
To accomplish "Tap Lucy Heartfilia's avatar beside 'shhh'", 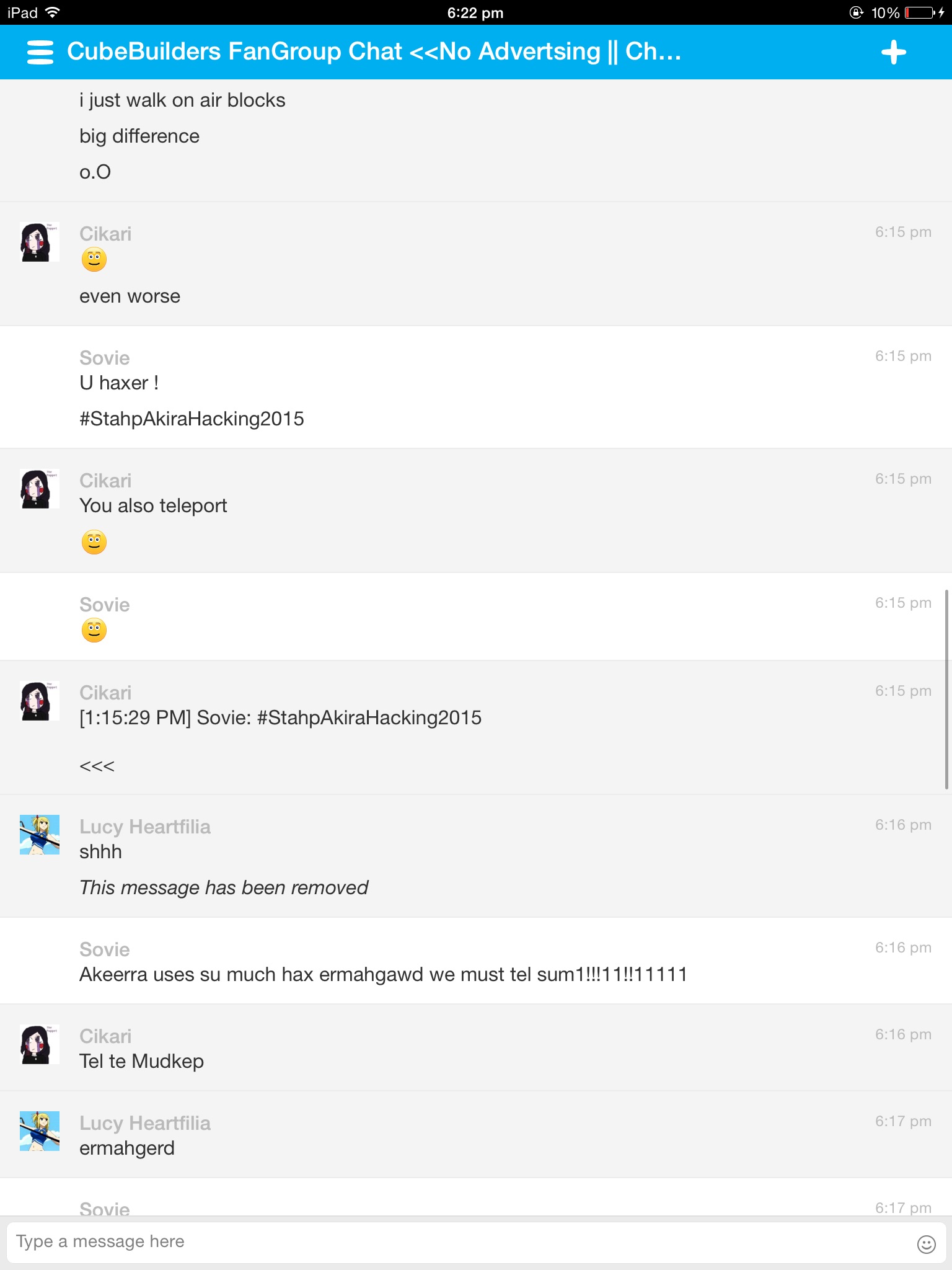I will 40,835.
